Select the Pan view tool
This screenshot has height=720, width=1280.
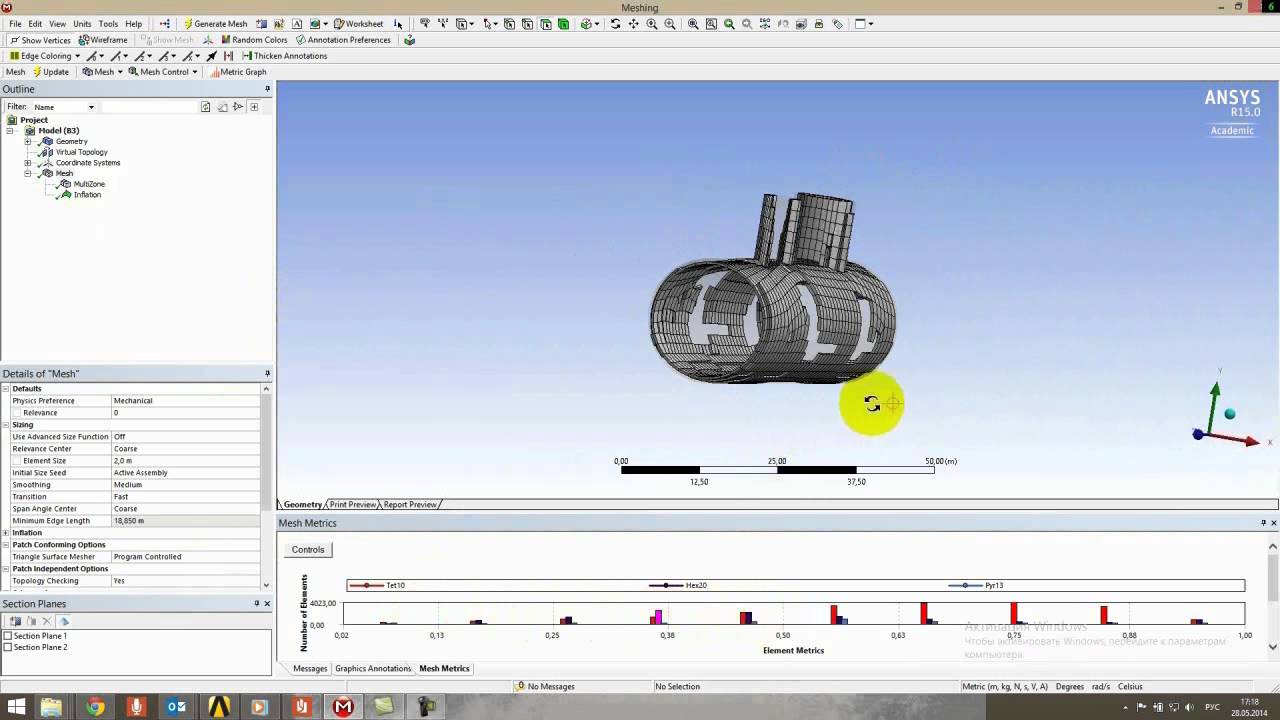coord(633,24)
